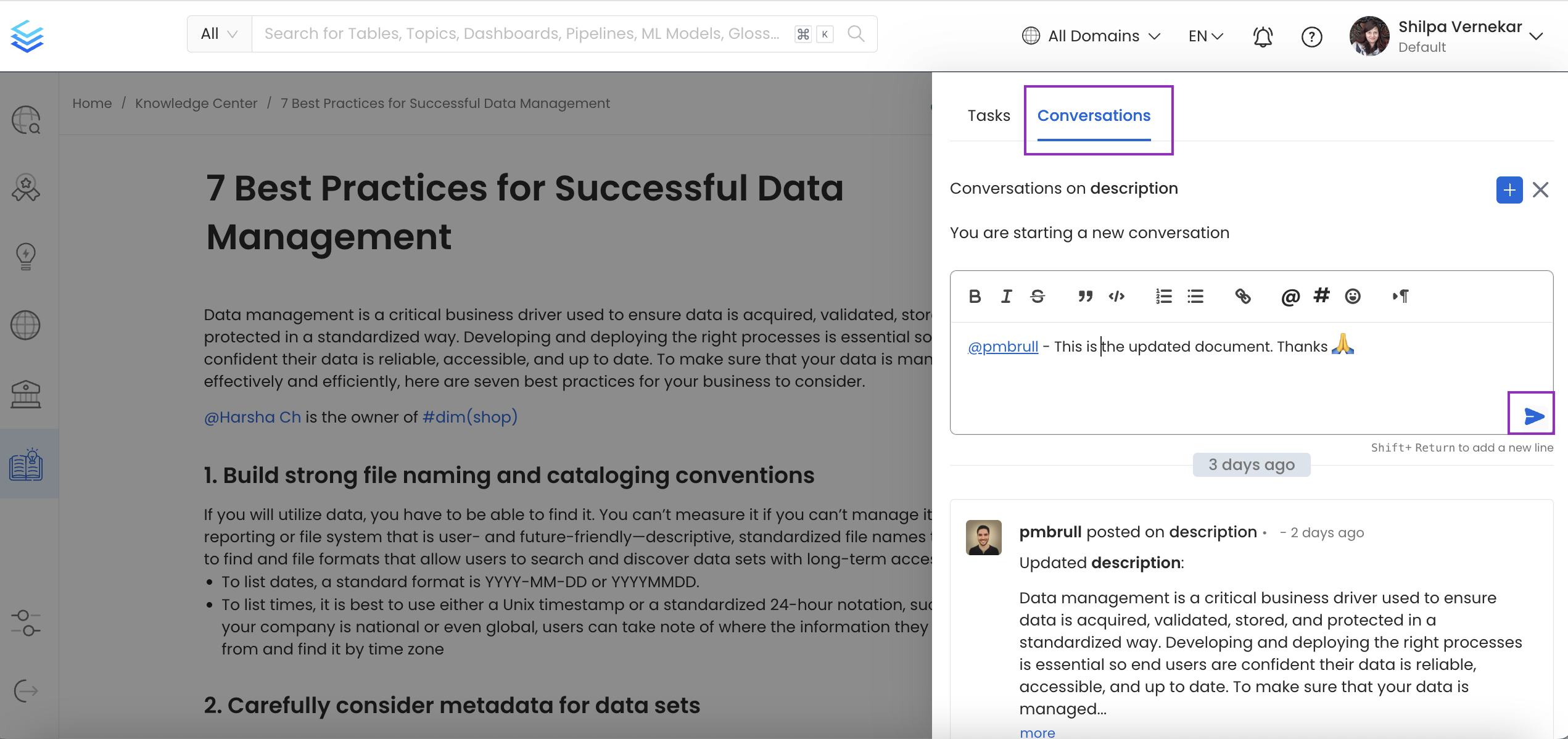Click the search input field
This screenshot has width=1568, height=739.
click(x=521, y=34)
